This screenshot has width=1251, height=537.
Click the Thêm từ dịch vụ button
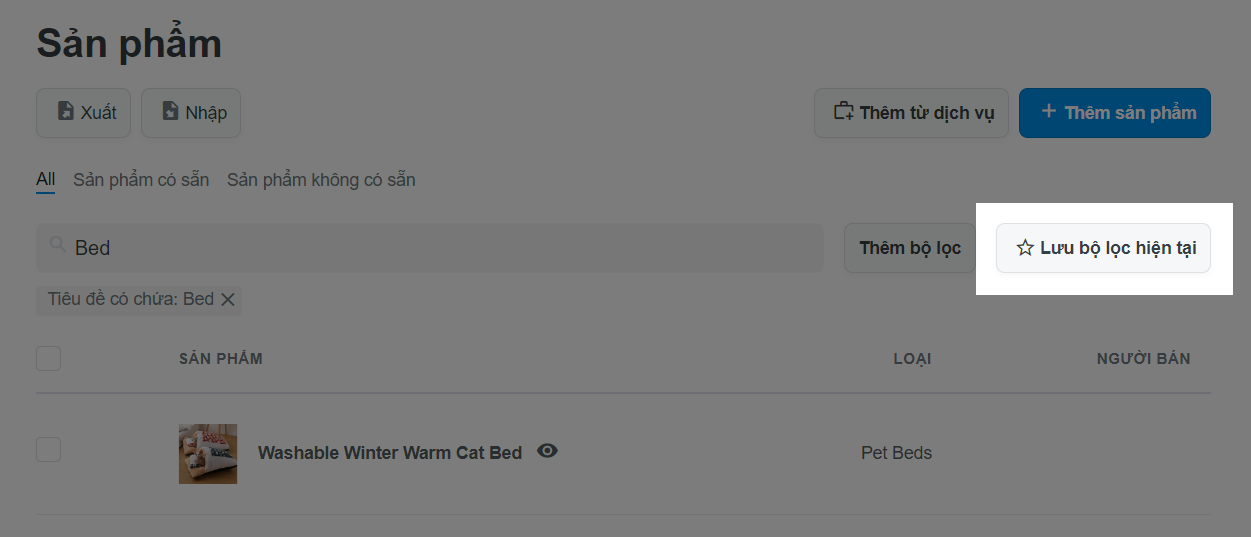(911, 112)
